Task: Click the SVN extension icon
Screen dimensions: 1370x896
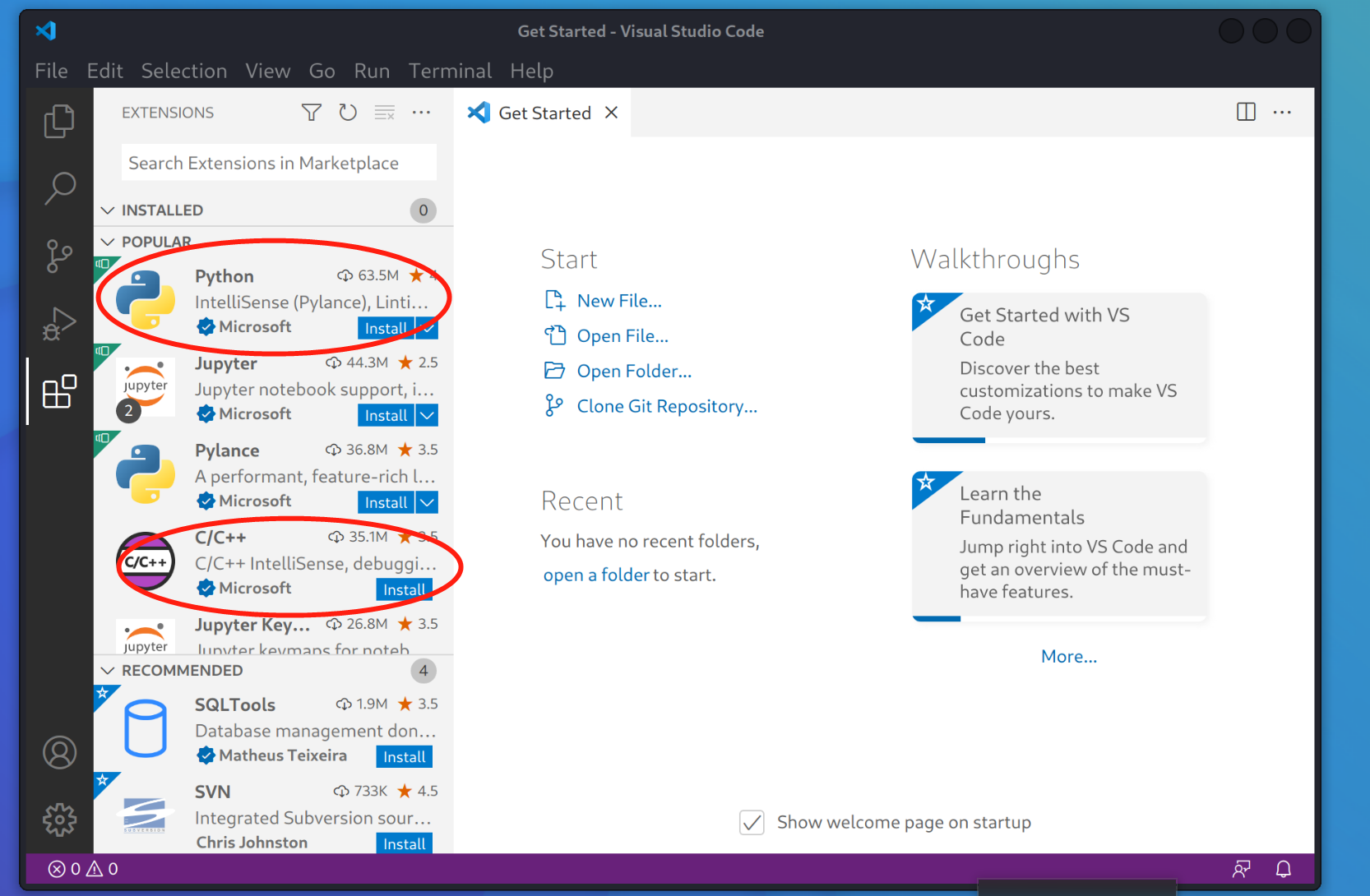Action: [x=146, y=815]
